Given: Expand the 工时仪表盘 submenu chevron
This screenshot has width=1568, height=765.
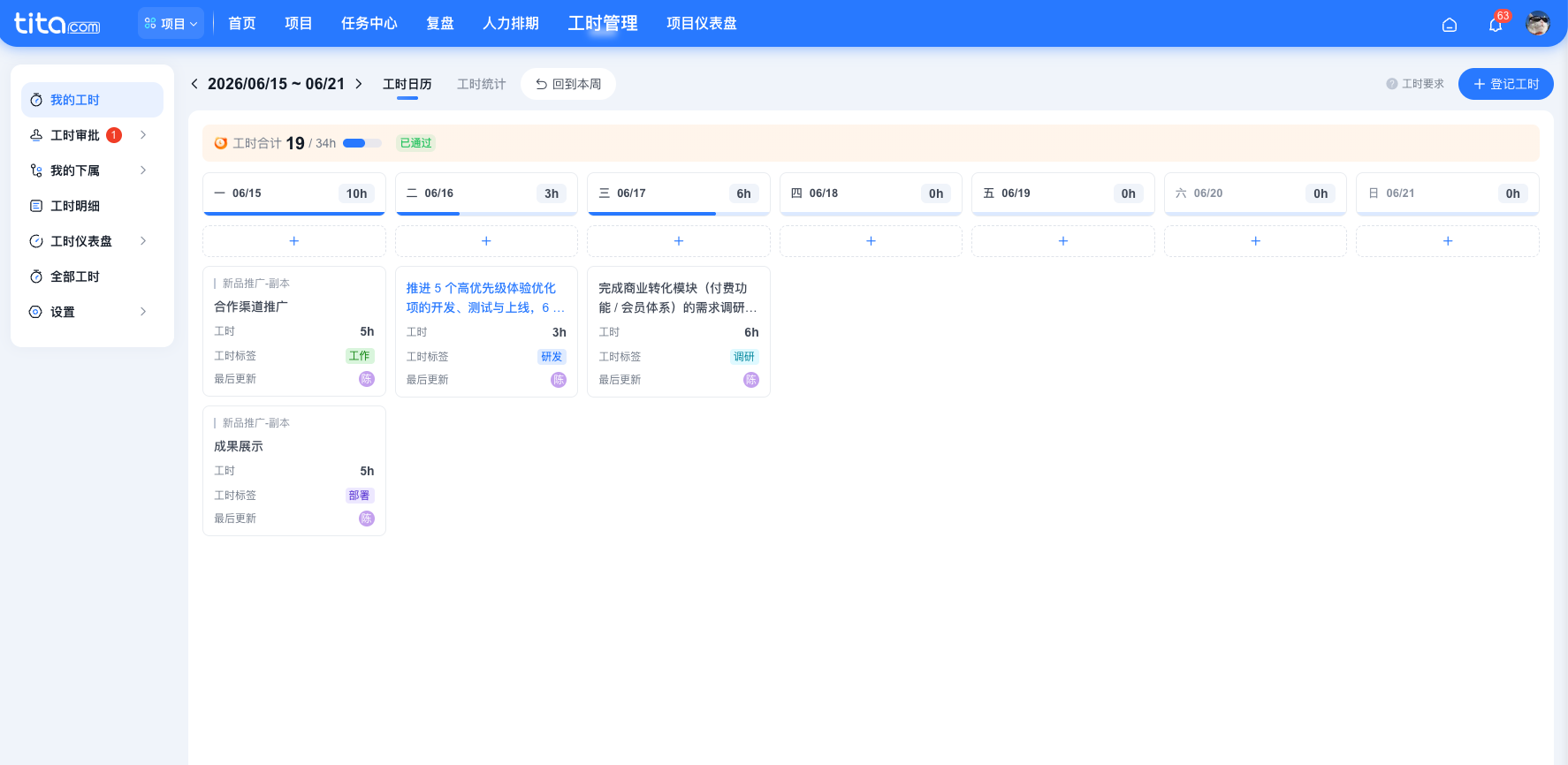Looking at the screenshot, I should (143, 241).
